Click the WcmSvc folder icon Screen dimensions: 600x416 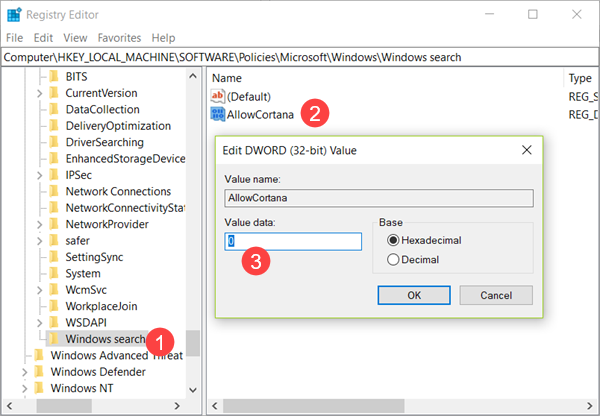pos(54,290)
